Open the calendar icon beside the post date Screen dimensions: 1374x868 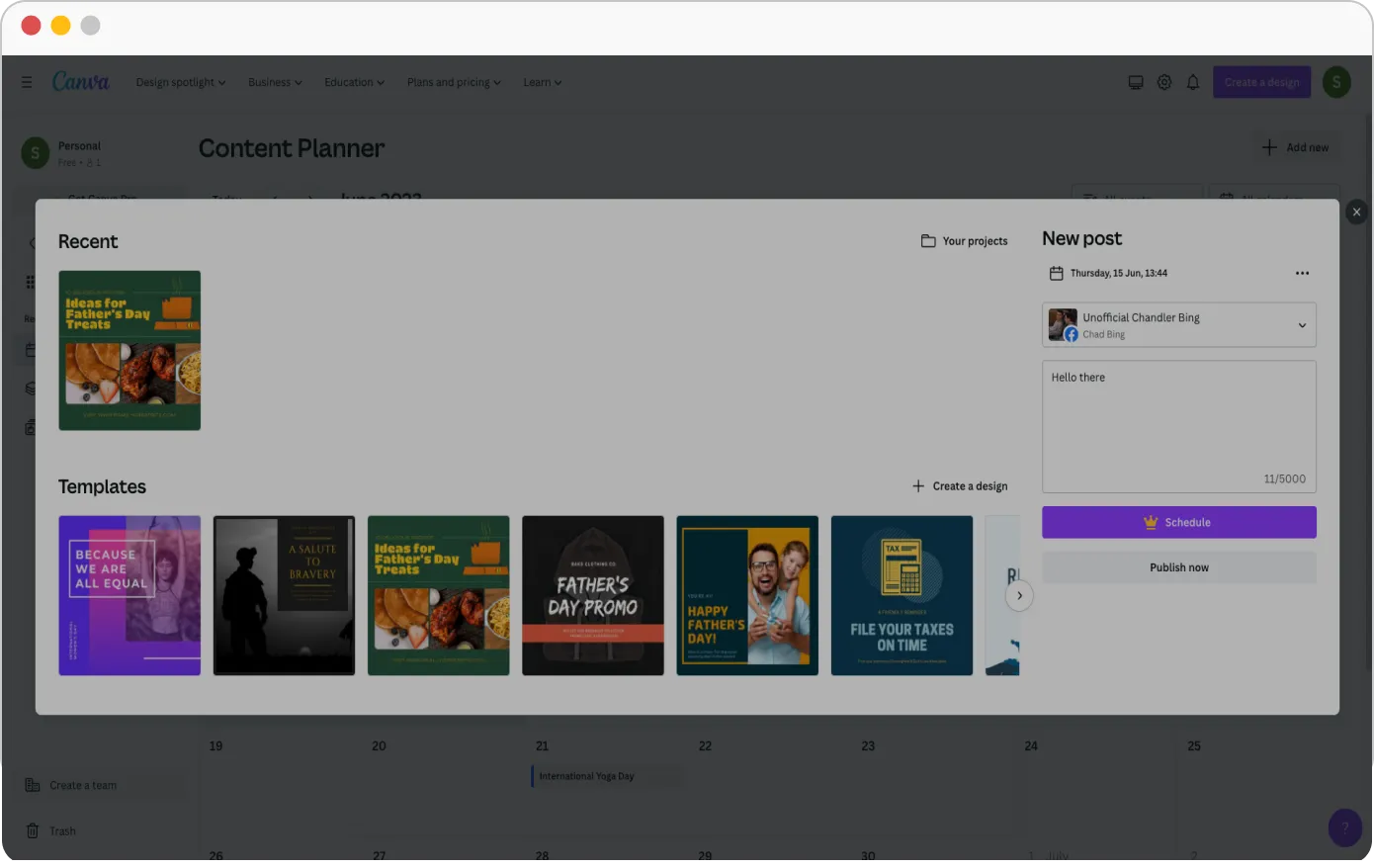pos(1056,273)
